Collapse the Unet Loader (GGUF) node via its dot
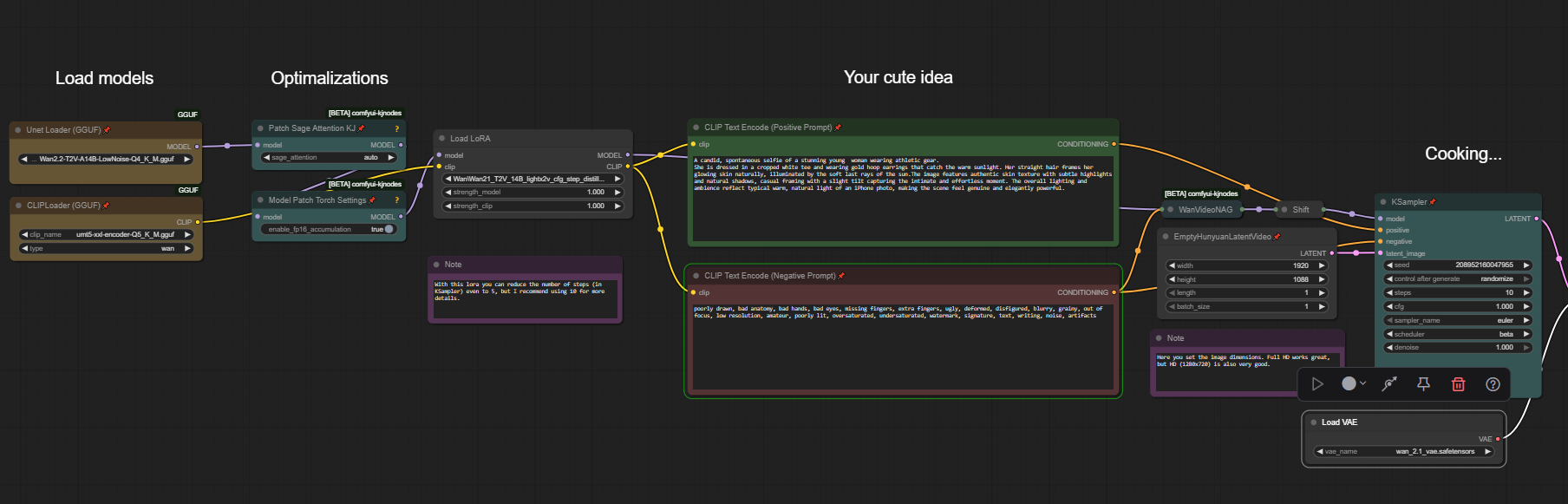This screenshot has height=504, width=1568. click(18, 130)
